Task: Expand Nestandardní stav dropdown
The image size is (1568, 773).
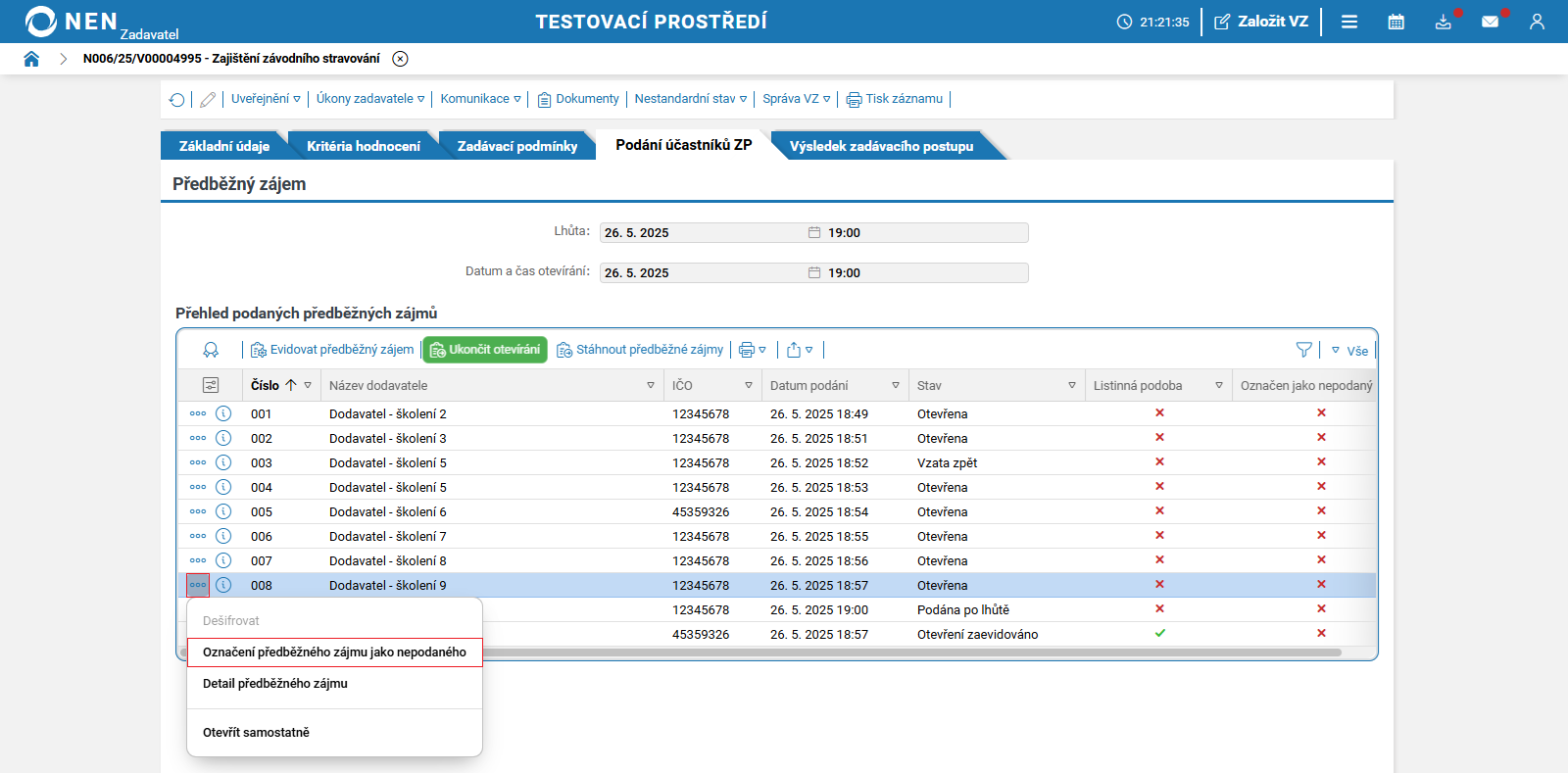Action: (691, 99)
